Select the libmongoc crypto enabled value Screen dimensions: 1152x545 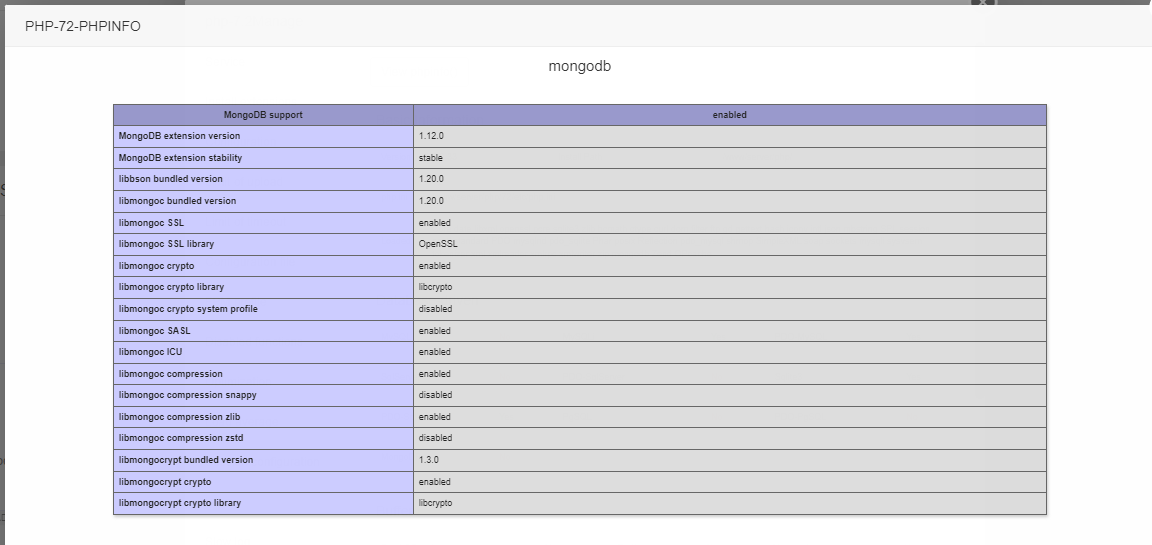[730, 266]
